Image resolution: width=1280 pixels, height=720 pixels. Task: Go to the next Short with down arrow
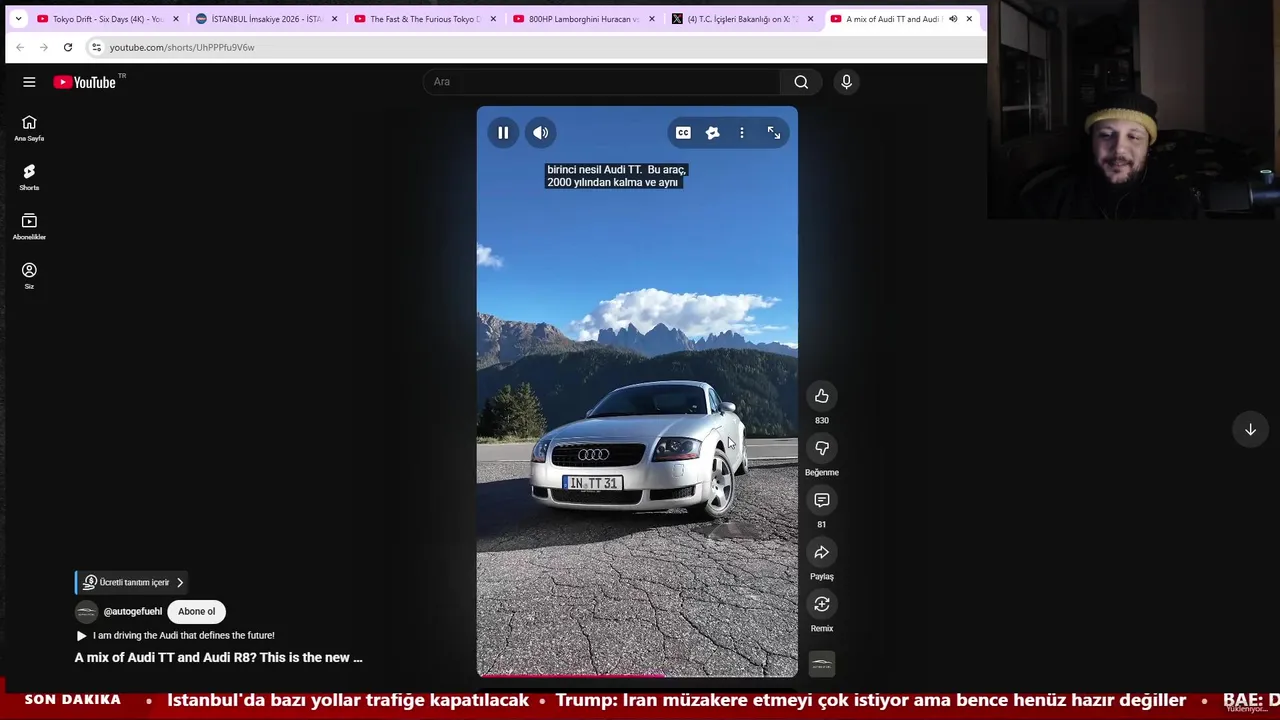(x=1250, y=430)
